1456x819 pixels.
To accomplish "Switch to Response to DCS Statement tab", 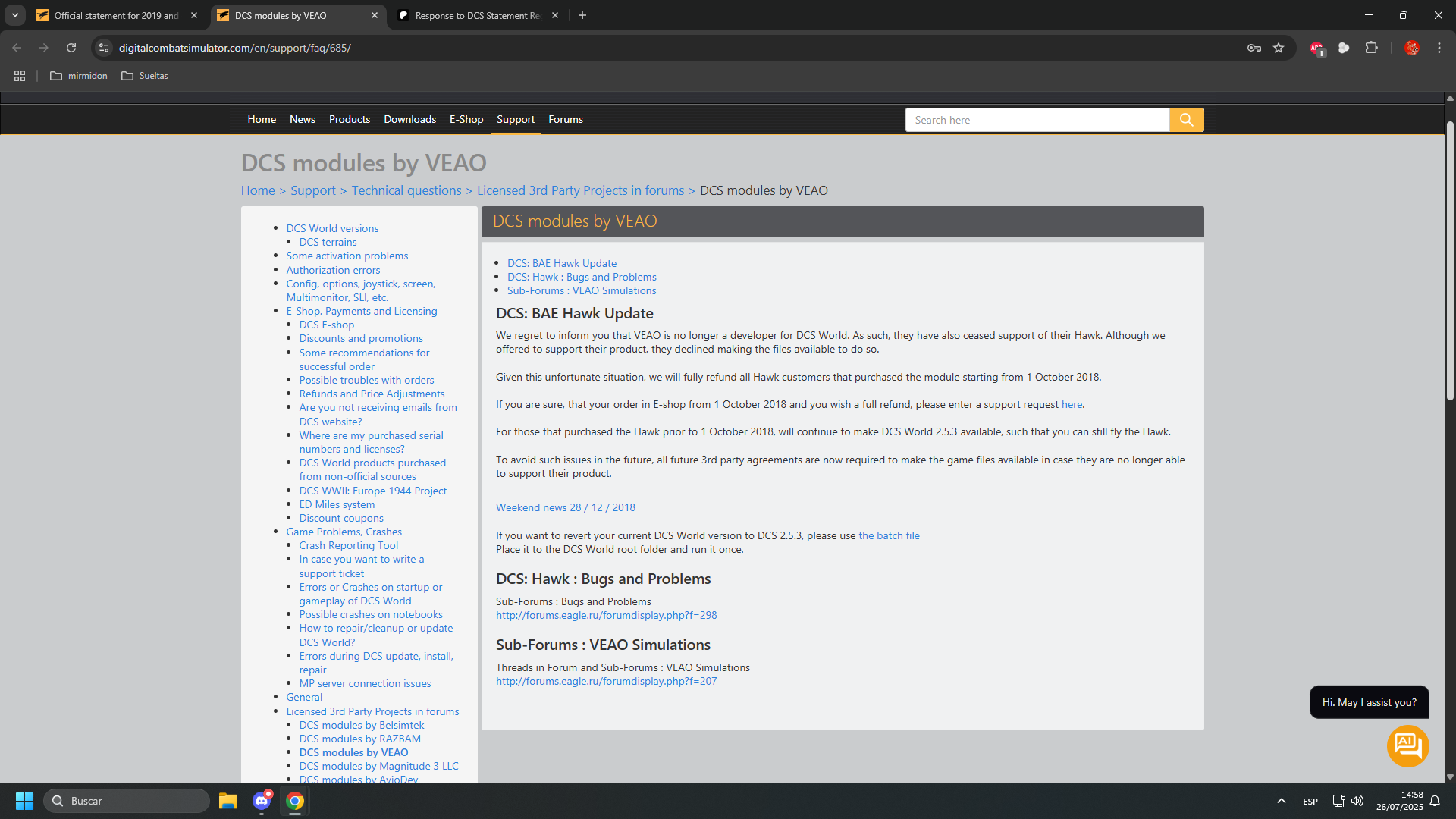I will (x=478, y=15).
